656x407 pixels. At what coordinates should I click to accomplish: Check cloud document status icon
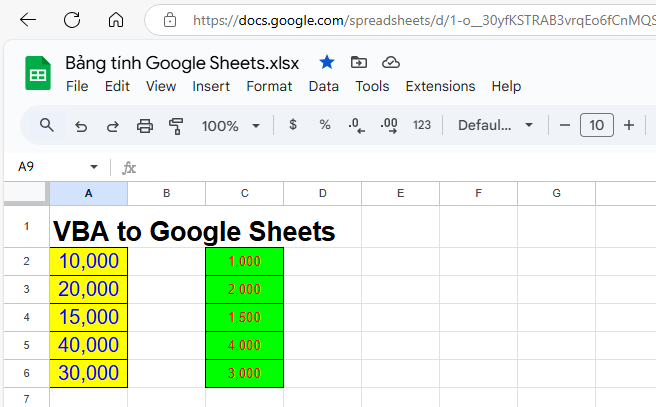[x=391, y=62]
